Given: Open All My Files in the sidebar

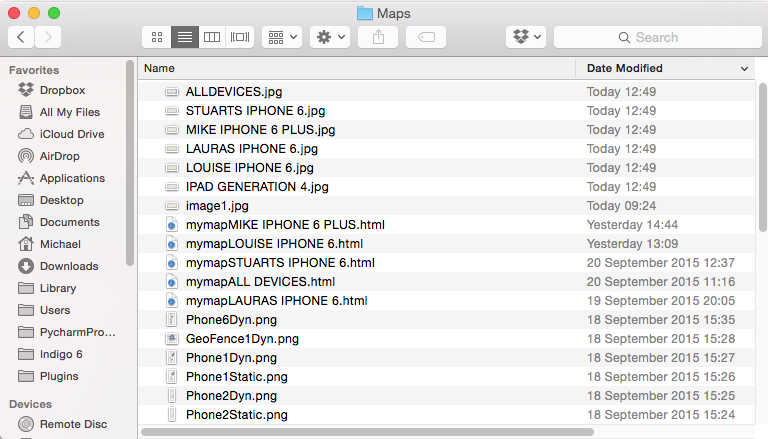Looking at the screenshot, I should coord(70,112).
